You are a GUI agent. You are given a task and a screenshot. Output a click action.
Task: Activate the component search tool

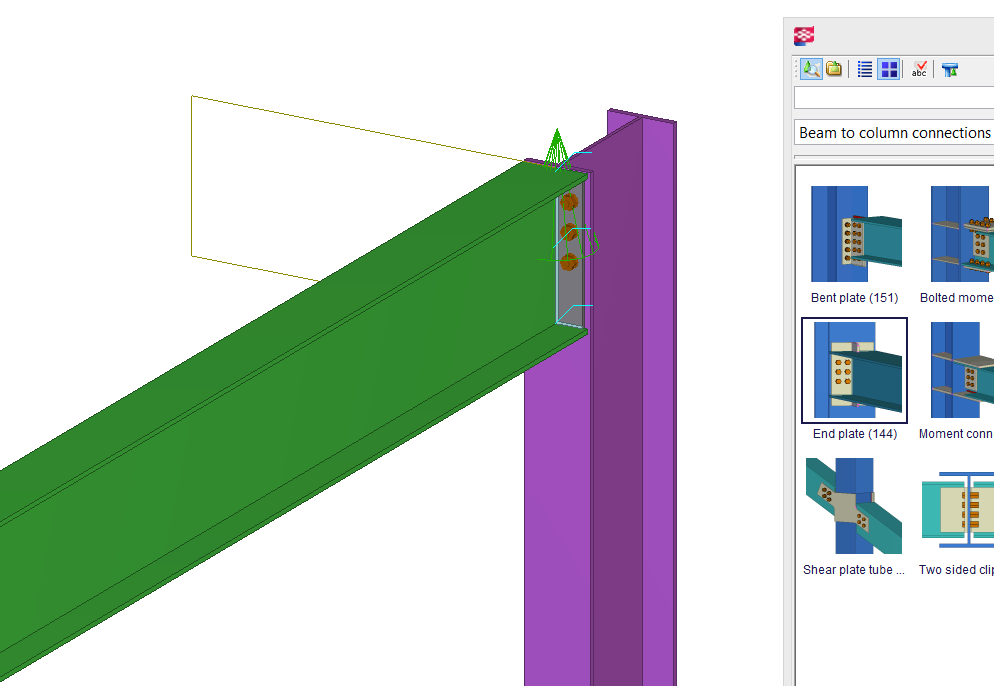(811, 68)
